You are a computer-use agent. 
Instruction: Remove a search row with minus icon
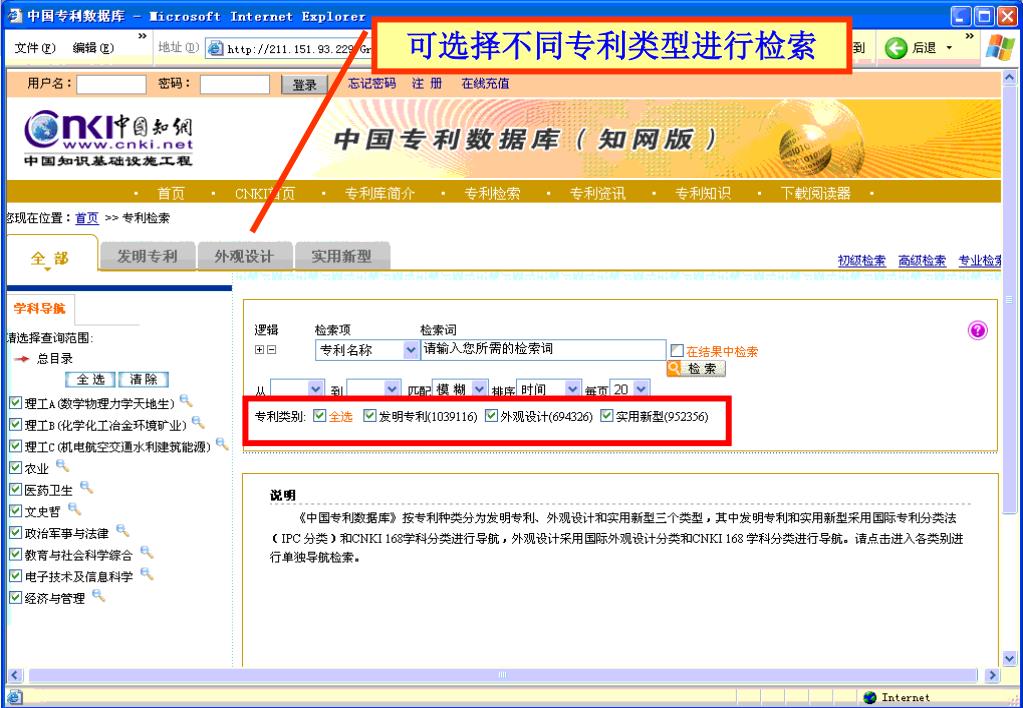[271, 350]
